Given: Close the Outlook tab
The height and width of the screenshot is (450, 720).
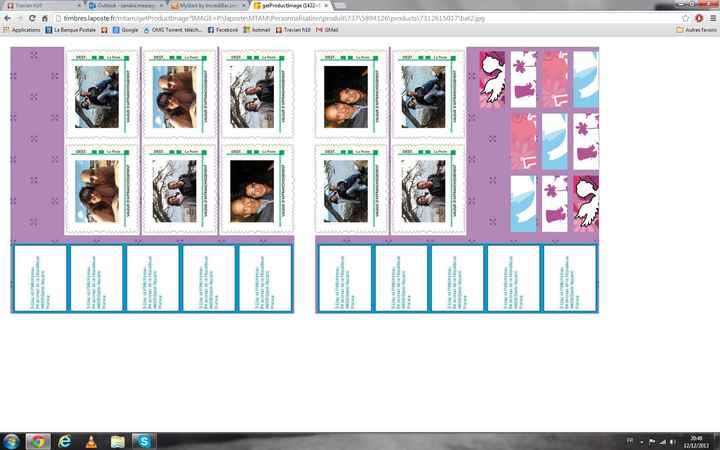Looking at the screenshot, I should click(x=161, y=6).
